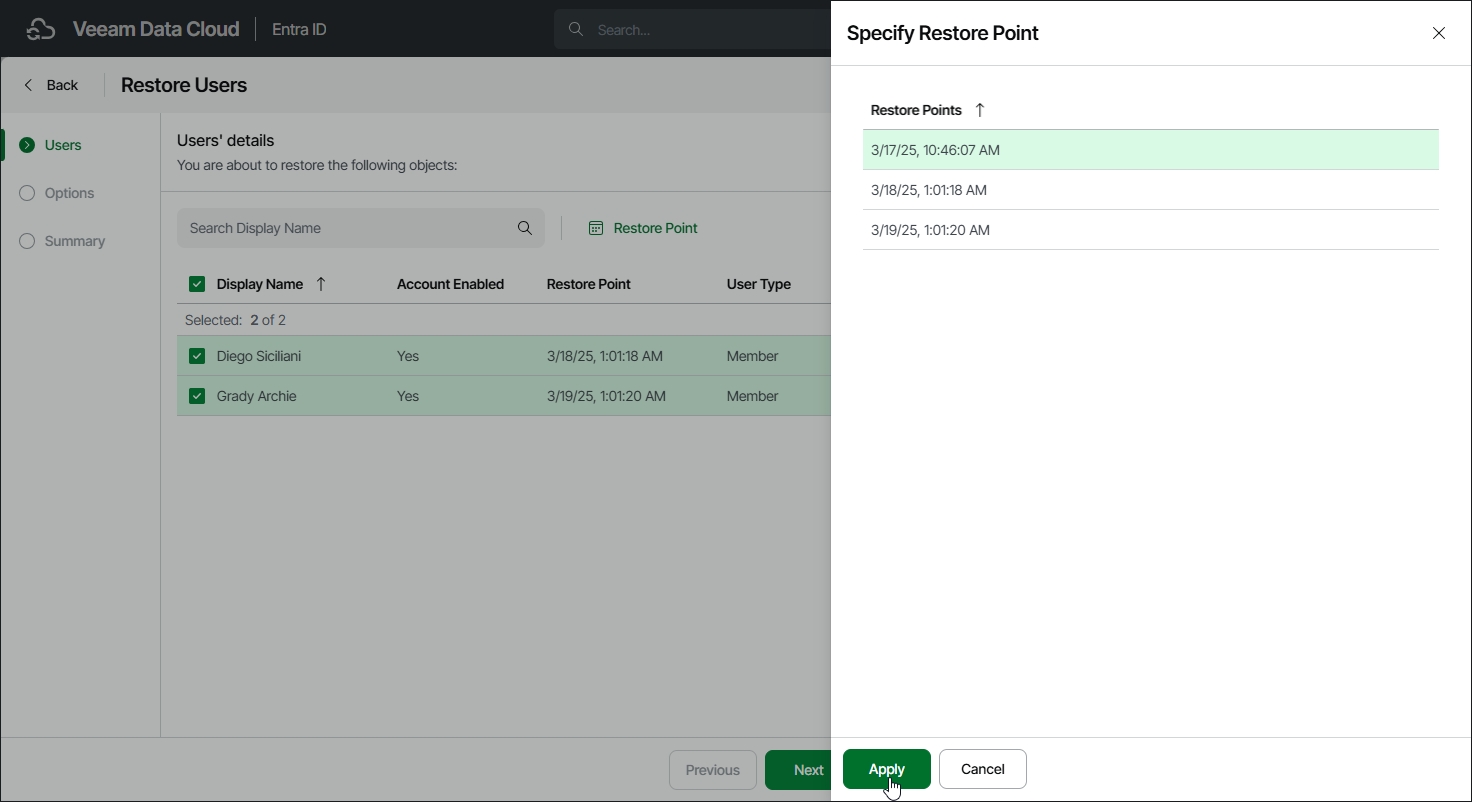Viewport: 1472px width, 802px height.
Task: Click the Display Name column header
Action: tap(260, 284)
